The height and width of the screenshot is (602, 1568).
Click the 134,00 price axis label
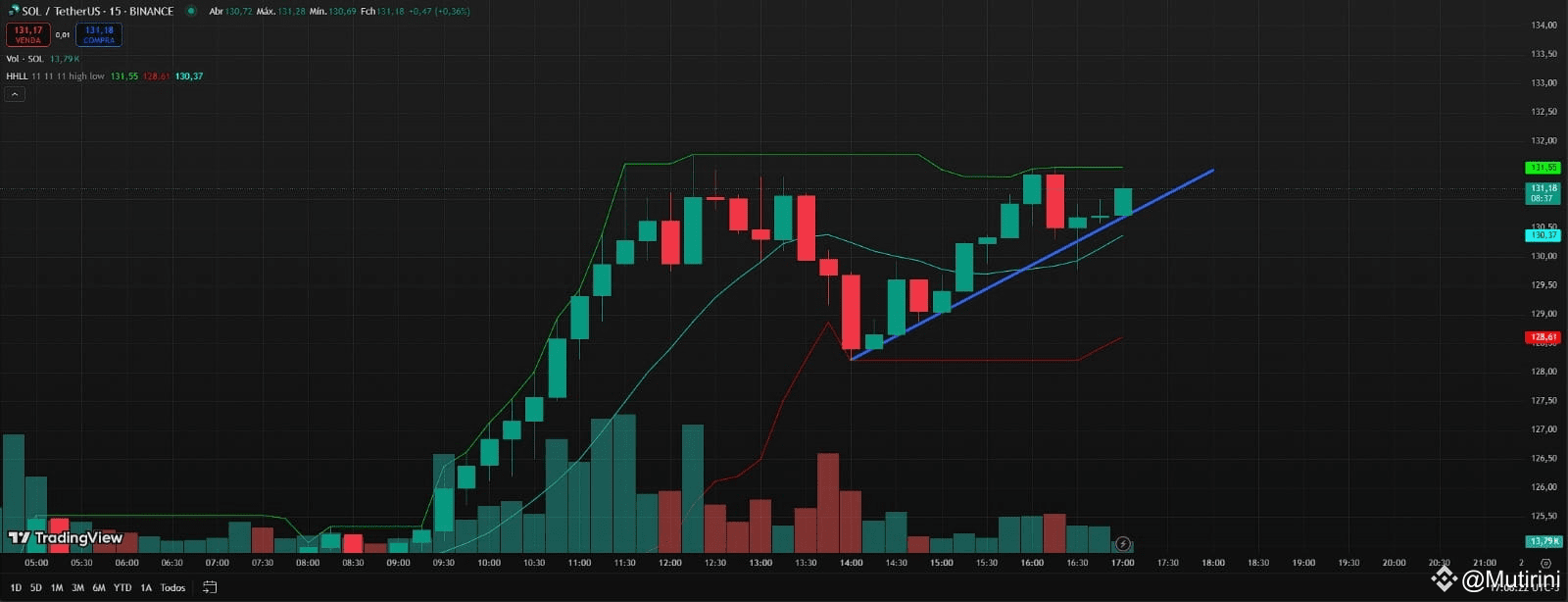[1543, 25]
